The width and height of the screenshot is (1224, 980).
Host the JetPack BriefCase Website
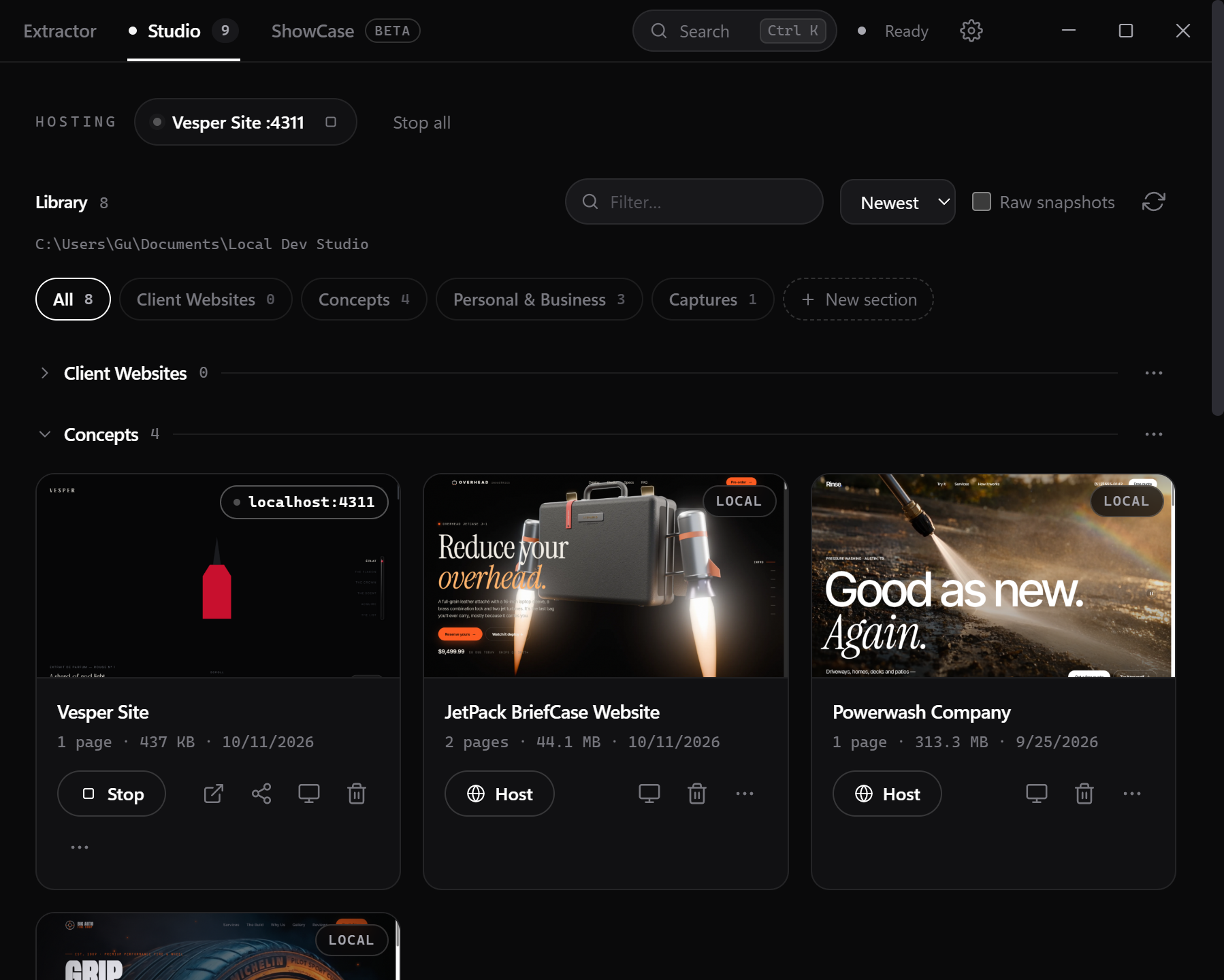click(x=500, y=794)
